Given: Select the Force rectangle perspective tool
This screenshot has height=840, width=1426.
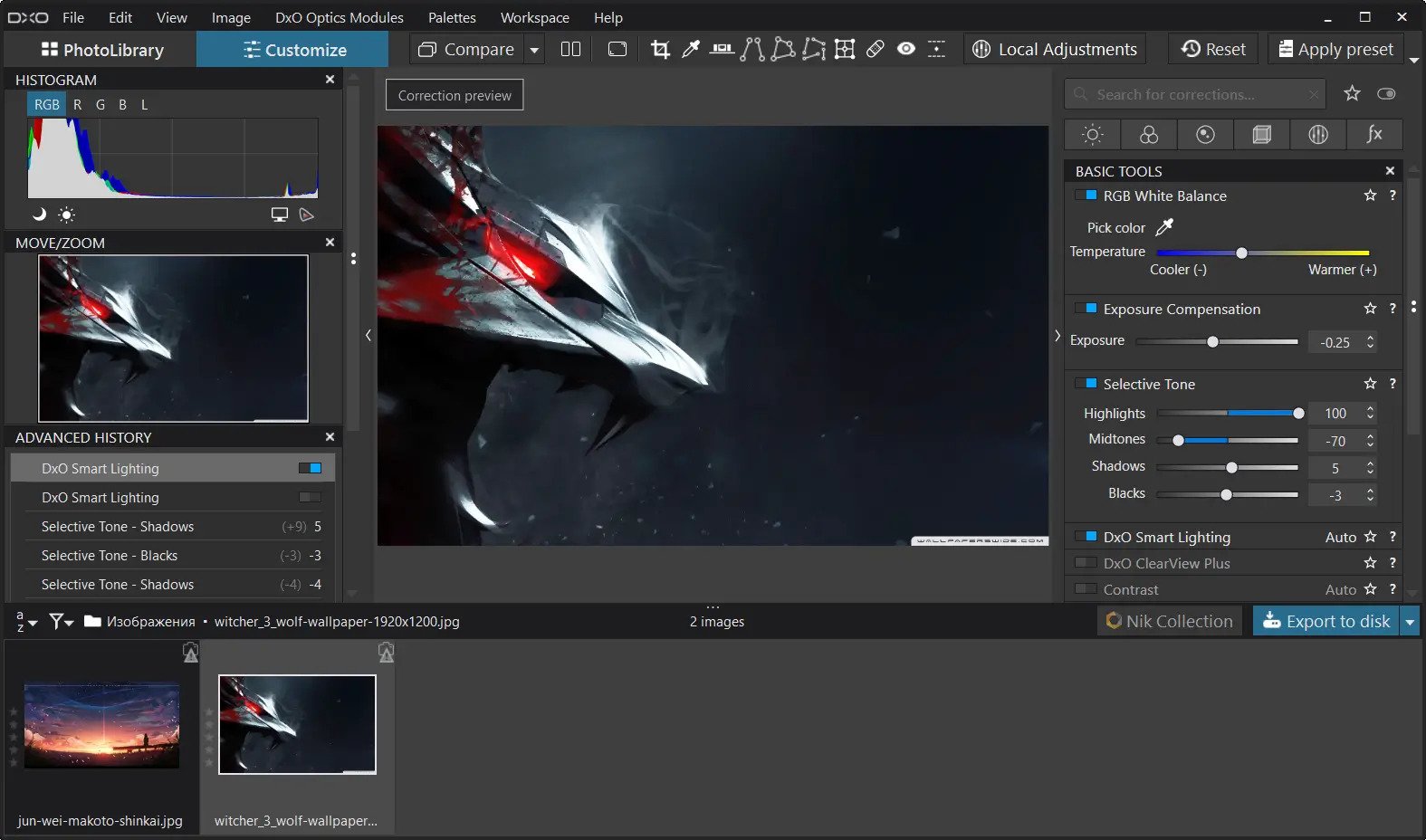Looking at the screenshot, I should pos(783,49).
